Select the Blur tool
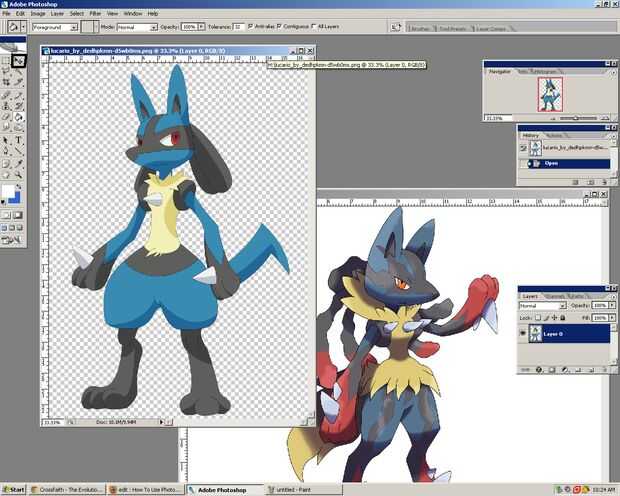 [x=6, y=128]
